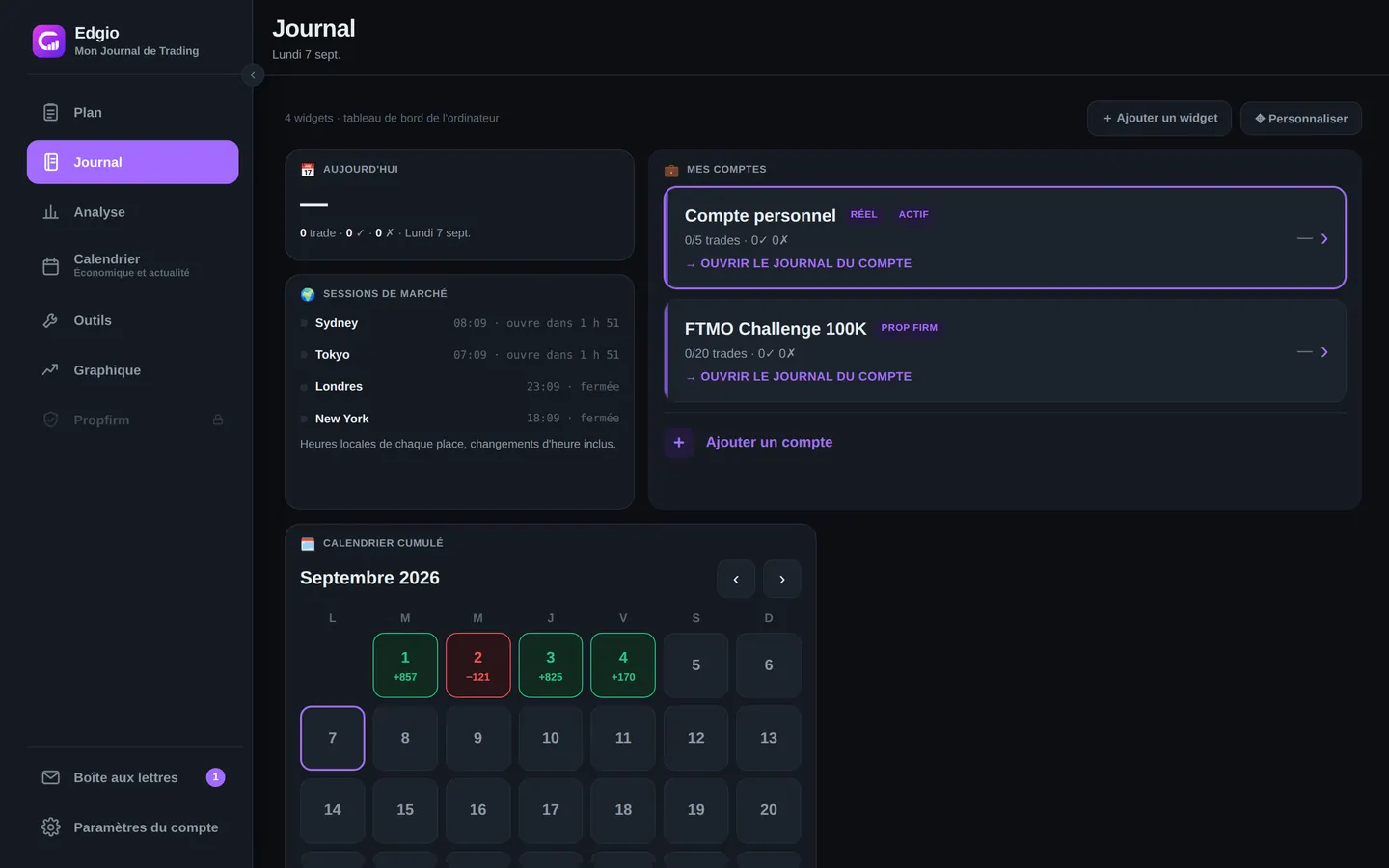1389x868 pixels.
Task: Click the Personnaliser button
Action: tap(1301, 119)
